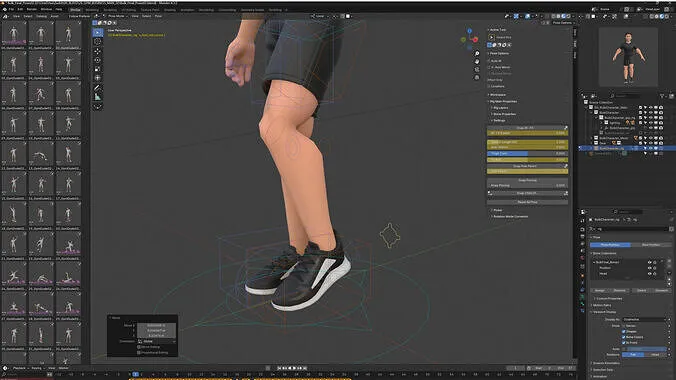
Task: Select the Select Box tool in viewport toolbar
Action: pos(98,32)
